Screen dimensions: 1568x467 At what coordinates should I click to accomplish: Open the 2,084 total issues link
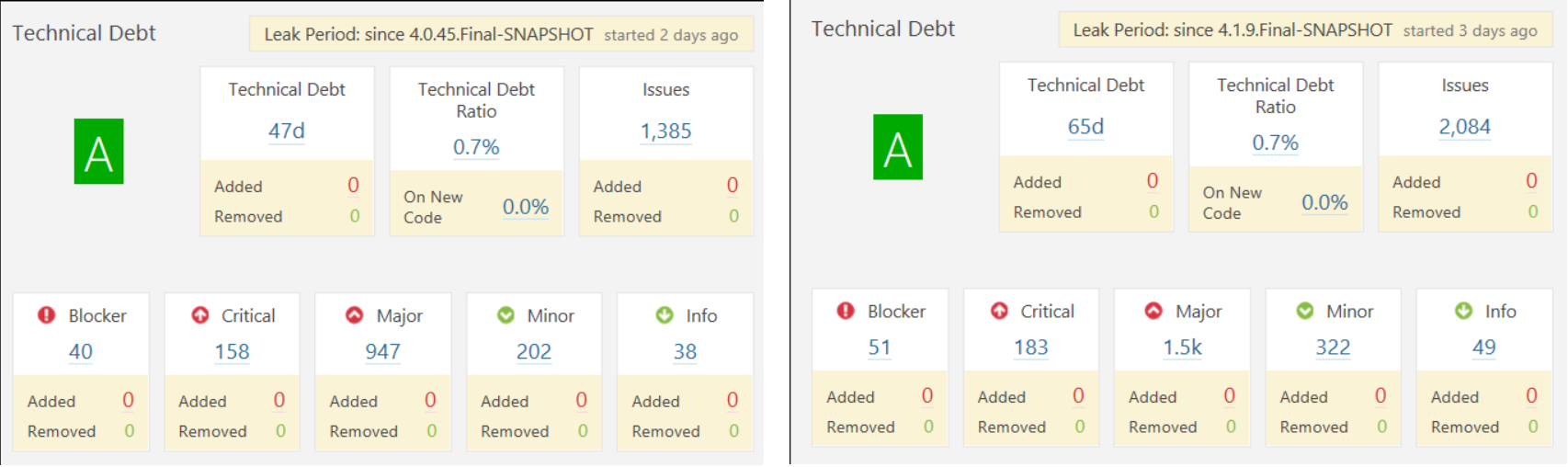tap(1464, 127)
